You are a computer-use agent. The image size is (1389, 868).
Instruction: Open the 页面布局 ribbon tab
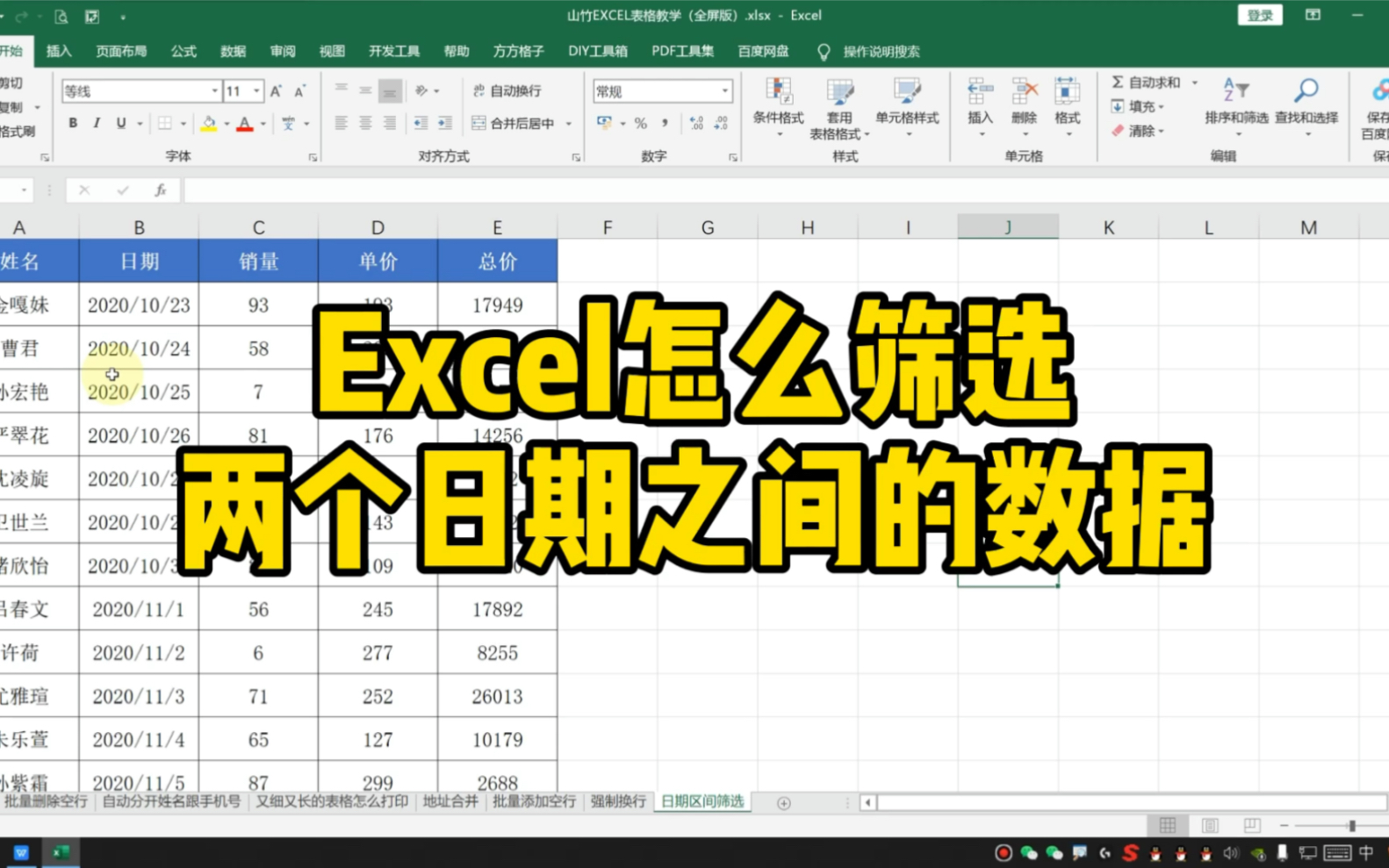tap(121, 51)
